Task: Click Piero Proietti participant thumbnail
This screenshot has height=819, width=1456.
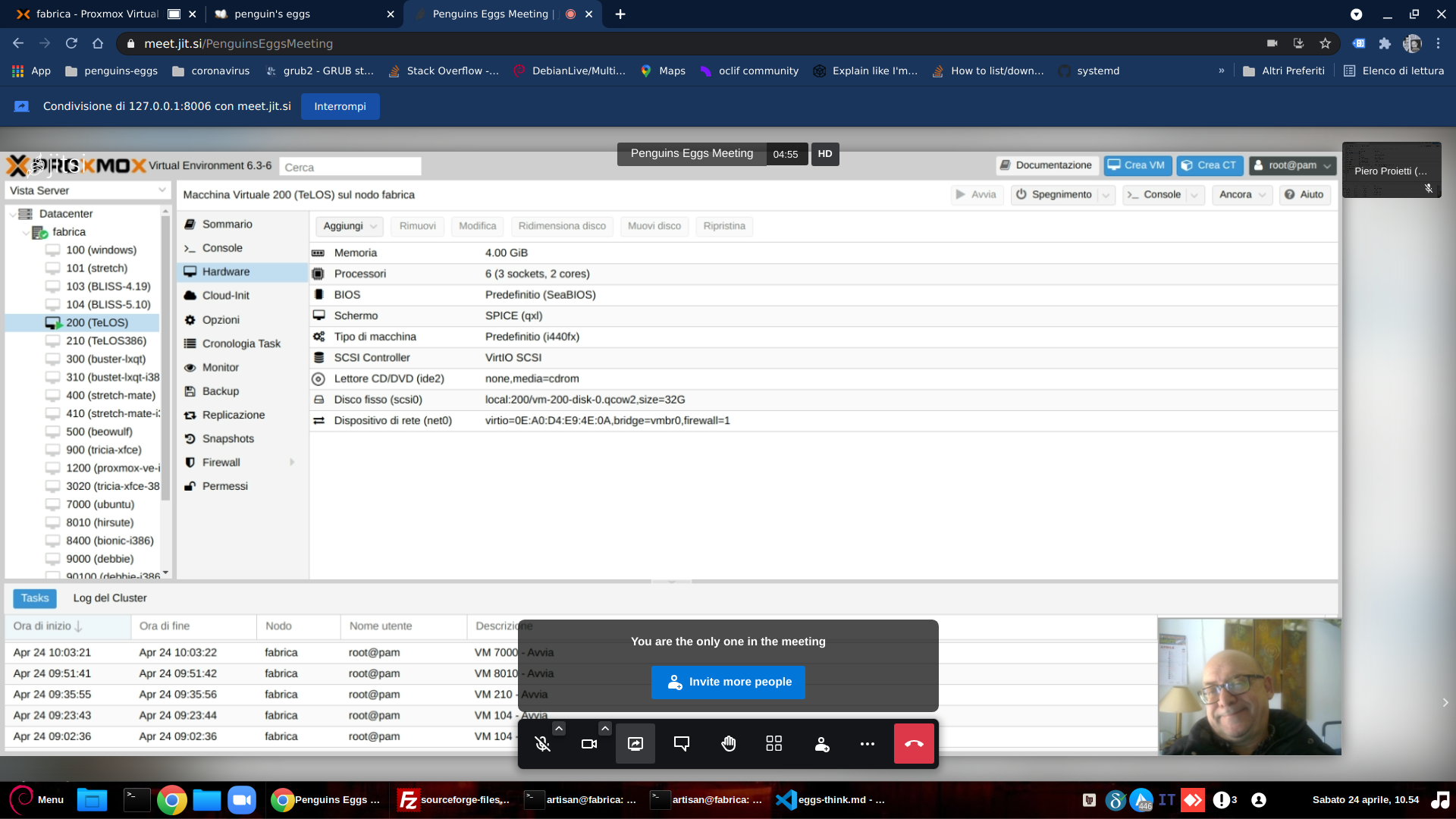Action: click(x=1392, y=171)
